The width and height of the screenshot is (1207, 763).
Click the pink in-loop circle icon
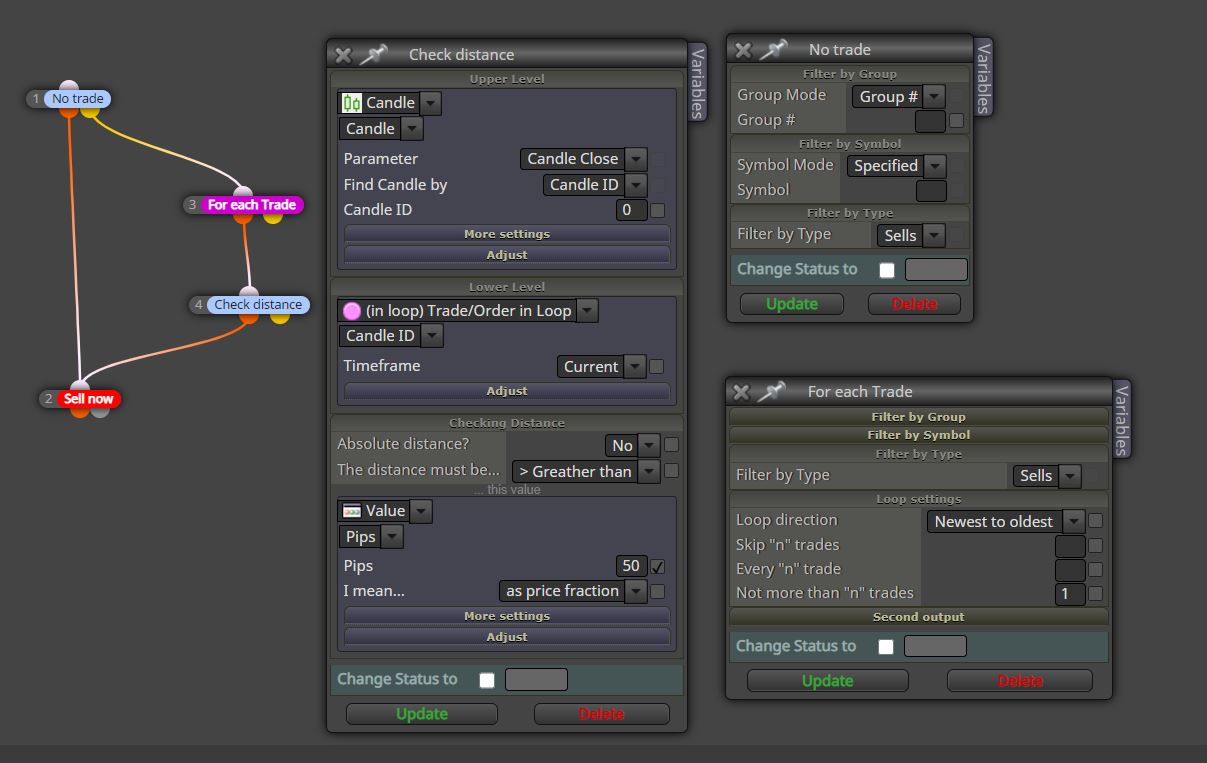click(x=350, y=311)
